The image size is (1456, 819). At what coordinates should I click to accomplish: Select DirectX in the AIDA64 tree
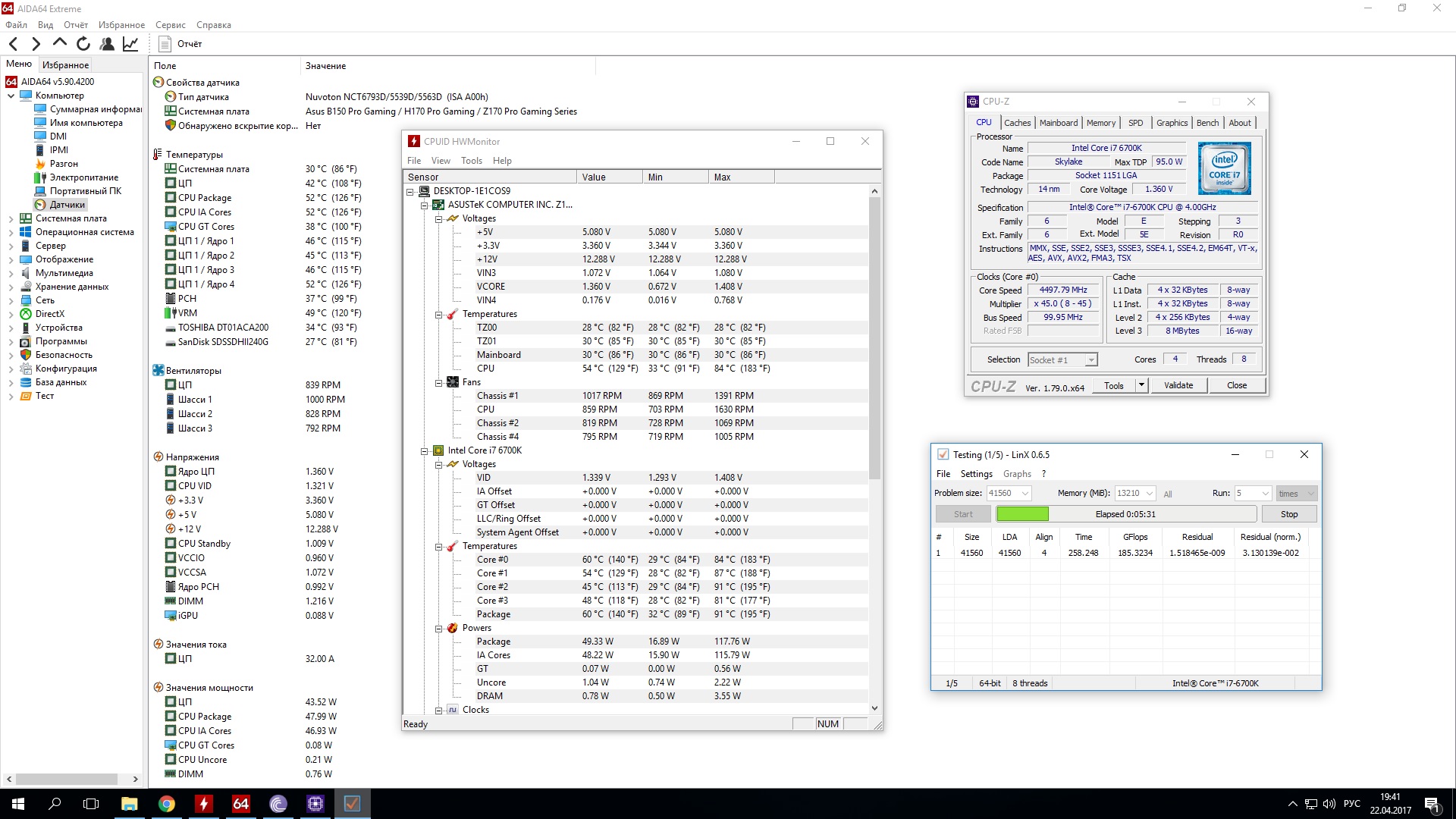click(x=50, y=314)
